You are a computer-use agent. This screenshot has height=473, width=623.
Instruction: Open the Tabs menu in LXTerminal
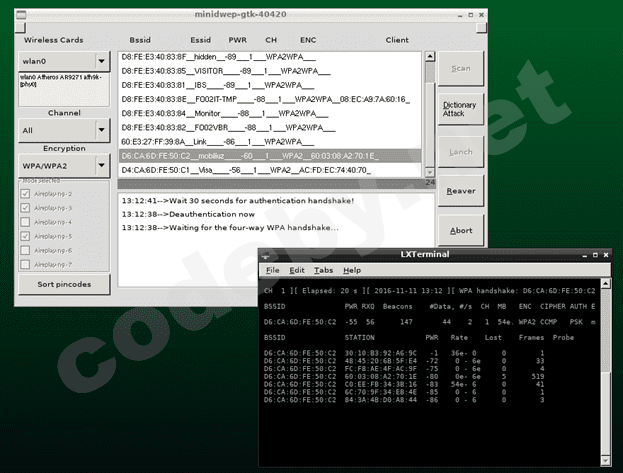pyautogui.click(x=323, y=270)
